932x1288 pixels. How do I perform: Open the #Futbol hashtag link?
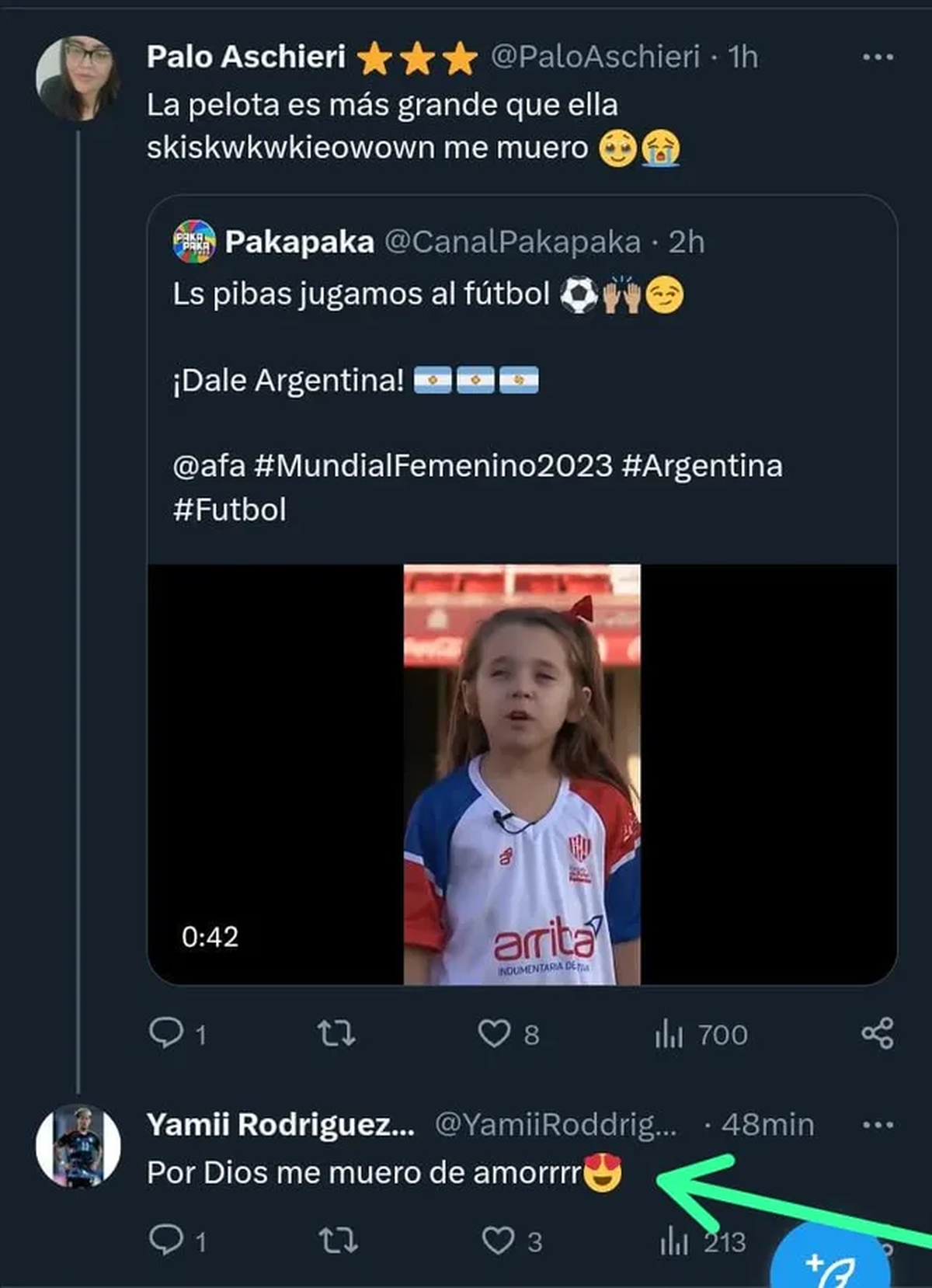tap(229, 510)
